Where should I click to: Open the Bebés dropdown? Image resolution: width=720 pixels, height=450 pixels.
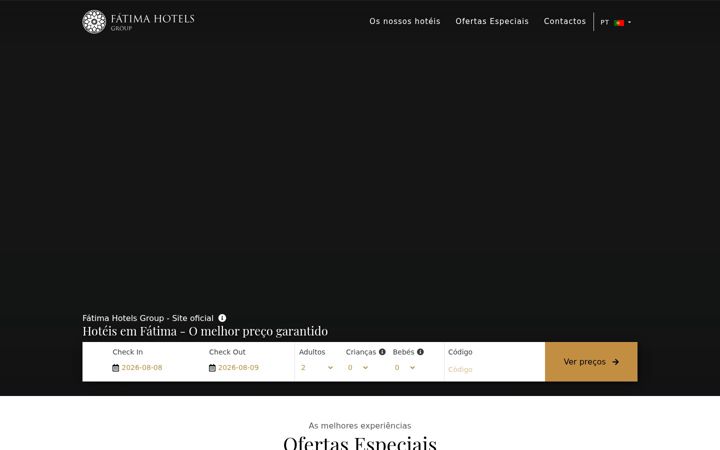[405, 367]
